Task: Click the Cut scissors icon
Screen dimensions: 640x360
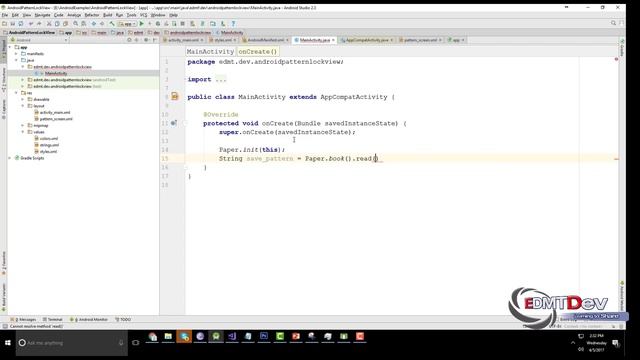Action: (x=49, y=24)
